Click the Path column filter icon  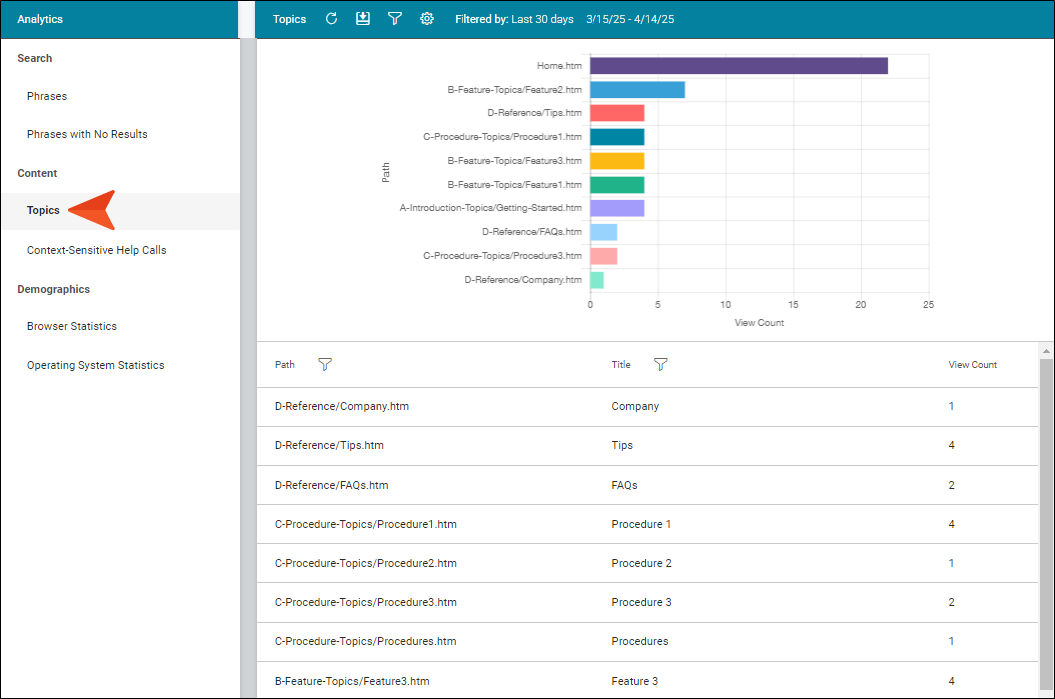point(324,365)
